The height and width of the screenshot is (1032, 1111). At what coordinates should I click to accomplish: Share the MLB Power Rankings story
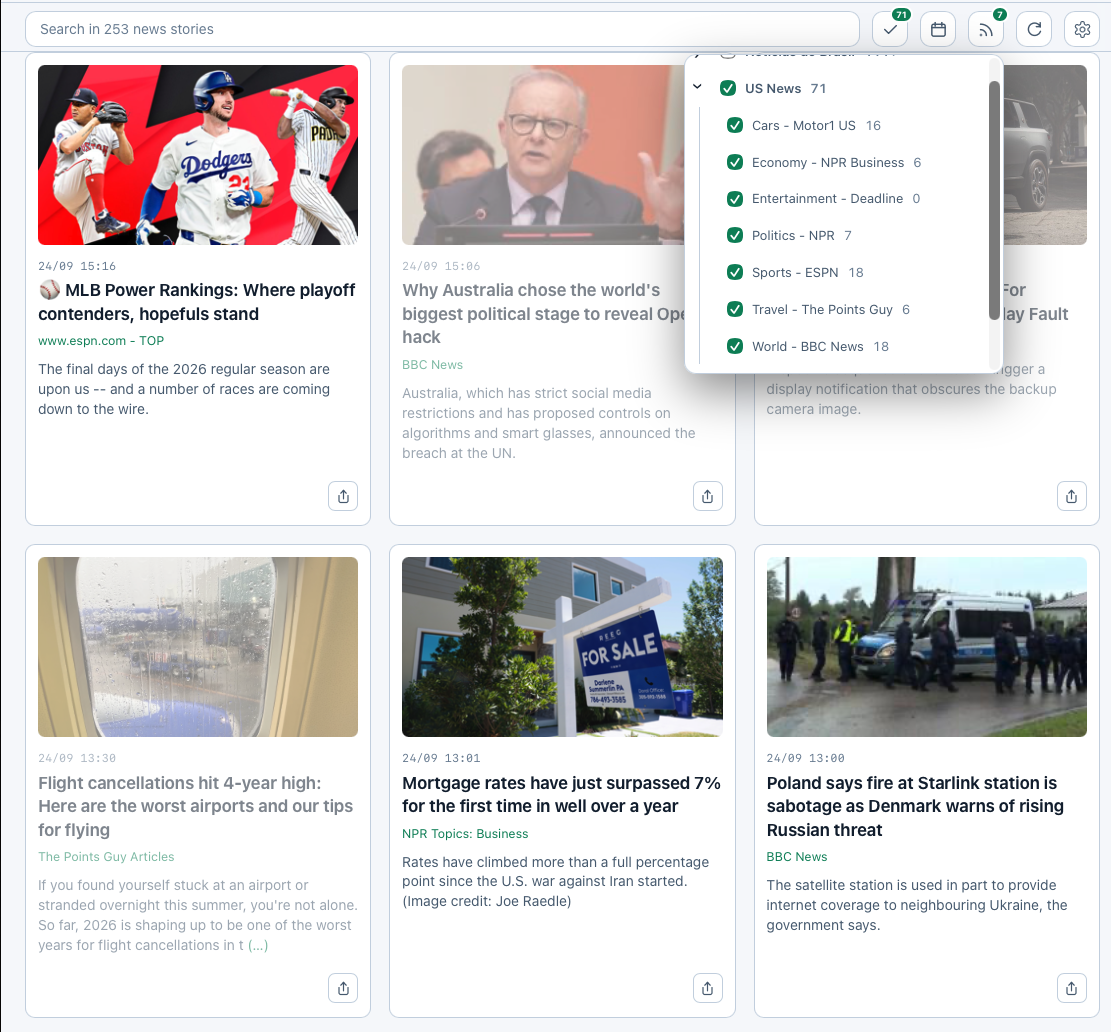pos(343,496)
